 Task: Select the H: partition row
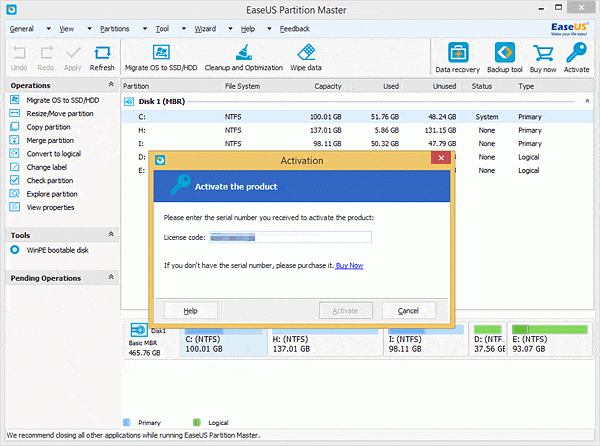point(357,130)
